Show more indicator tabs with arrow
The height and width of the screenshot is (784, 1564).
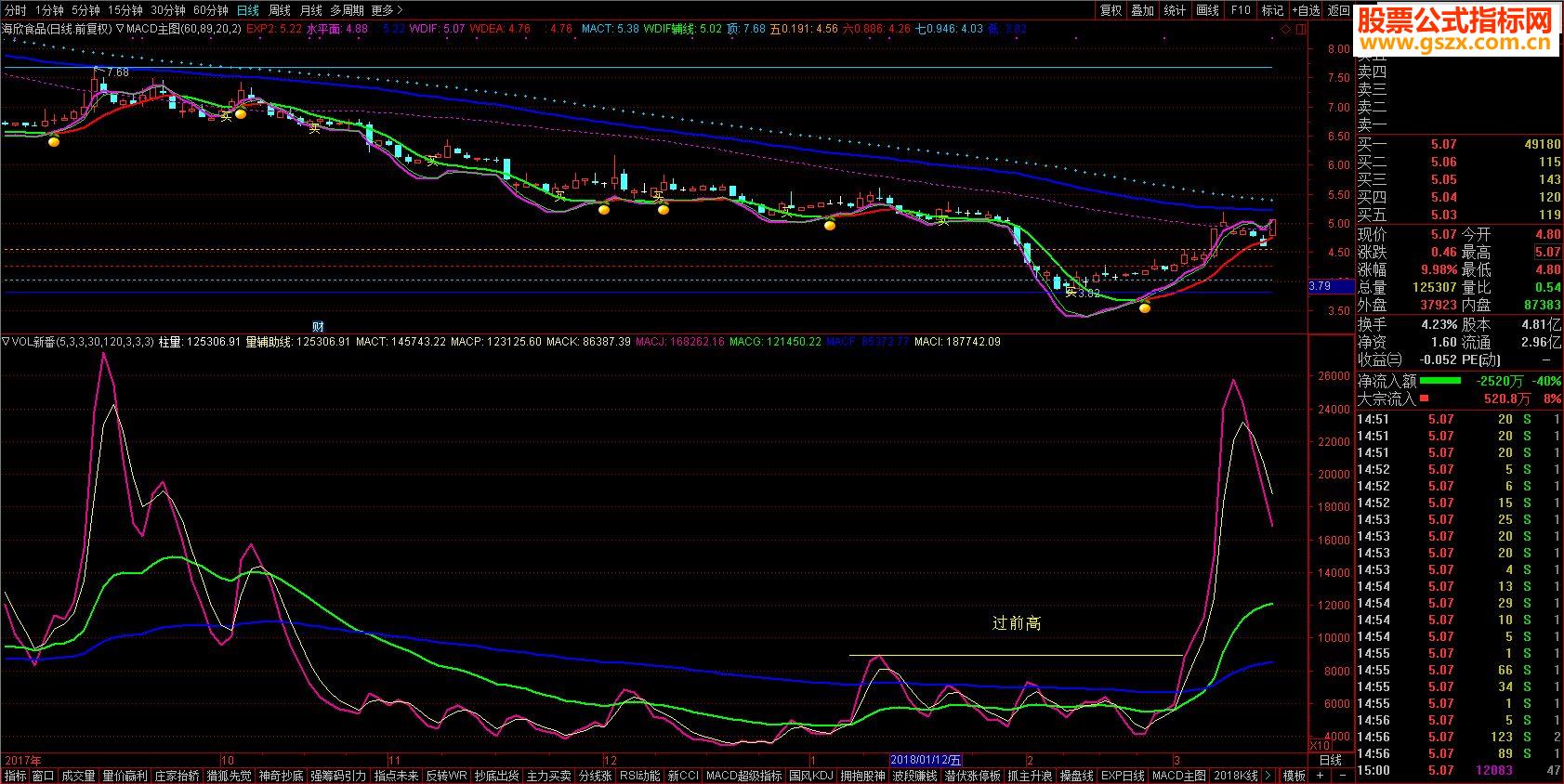click(1269, 776)
